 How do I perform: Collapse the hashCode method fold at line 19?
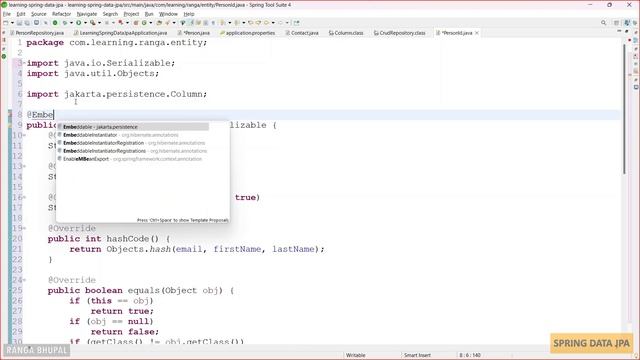(x=24, y=228)
